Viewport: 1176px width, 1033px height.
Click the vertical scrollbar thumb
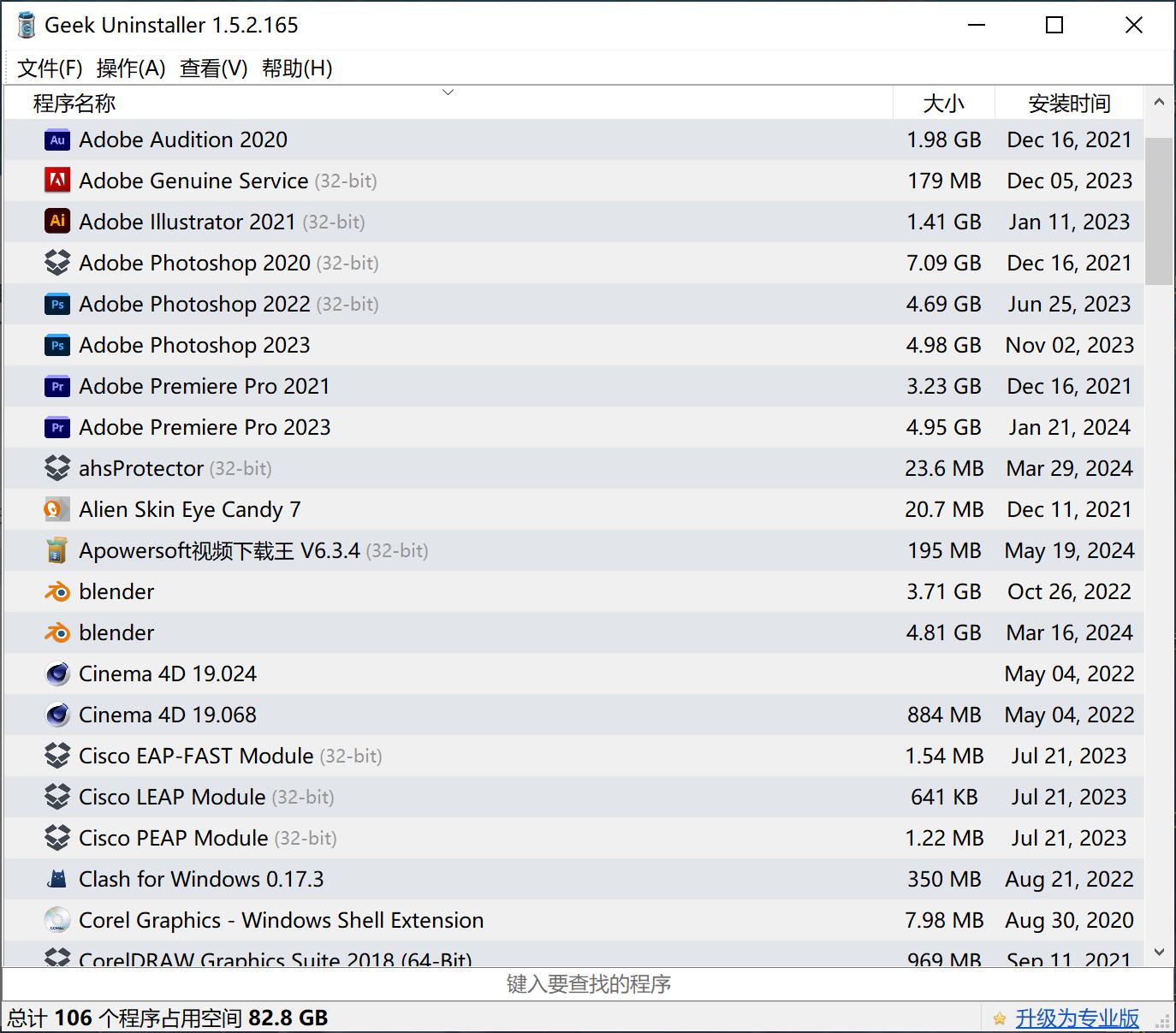1159,211
